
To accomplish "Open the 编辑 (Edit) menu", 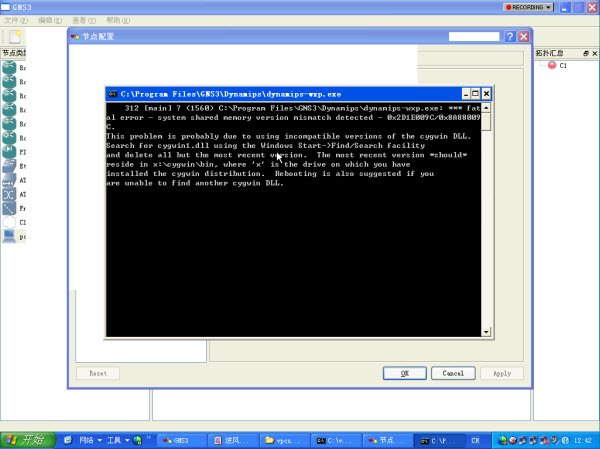I will pos(50,20).
